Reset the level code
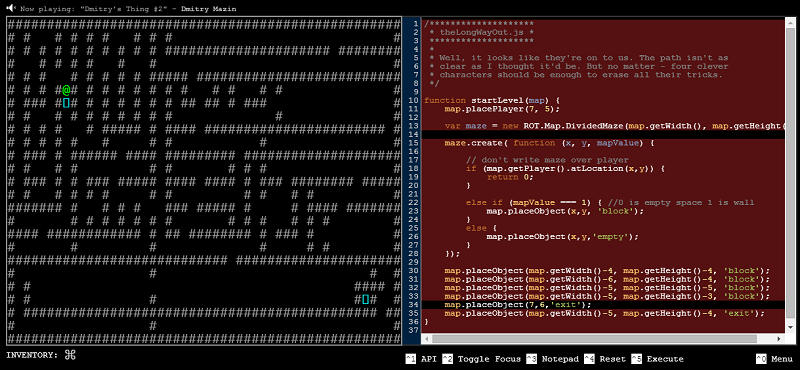Viewport: 800px width, 370px height. click(605, 359)
